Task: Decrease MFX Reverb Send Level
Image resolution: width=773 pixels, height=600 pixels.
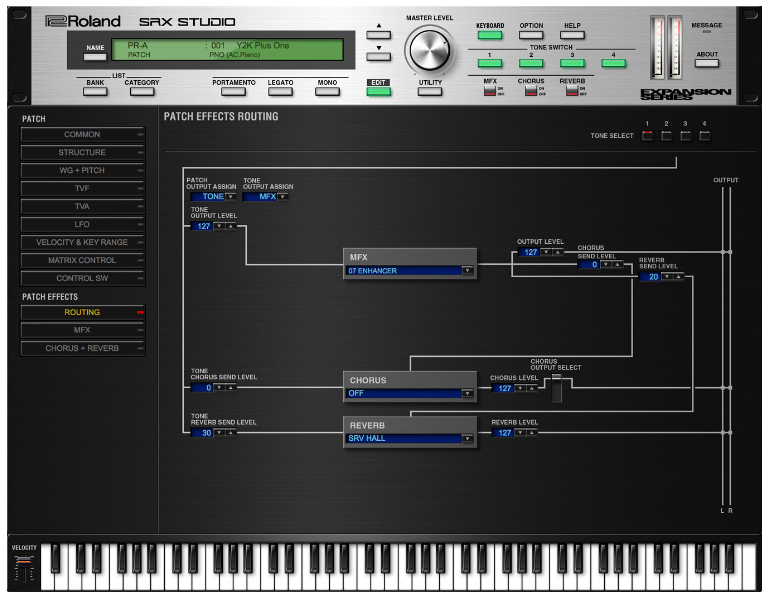Action: tap(667, 277)
